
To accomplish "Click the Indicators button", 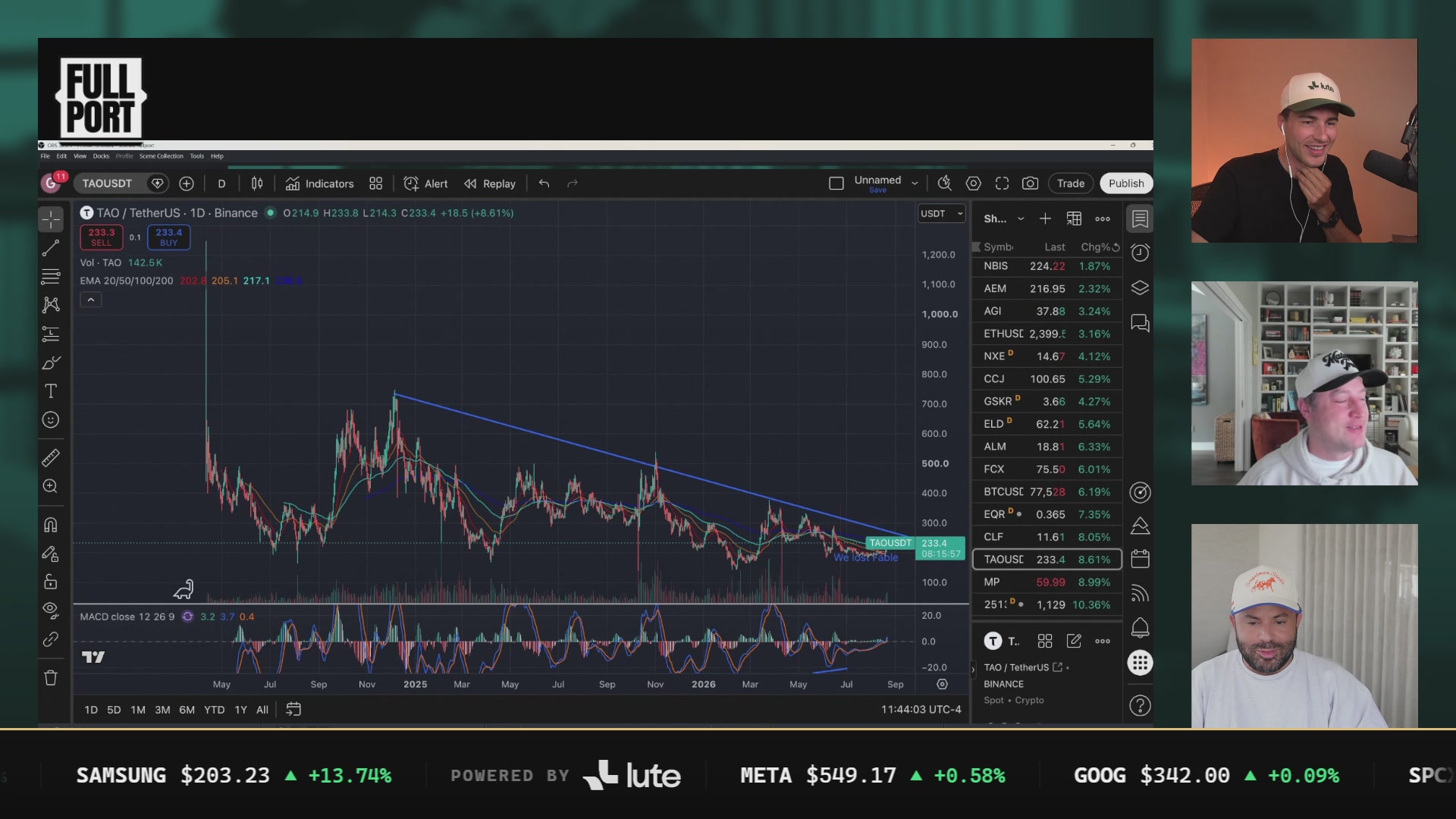I will pyautogui.click(x=319, y=184).
